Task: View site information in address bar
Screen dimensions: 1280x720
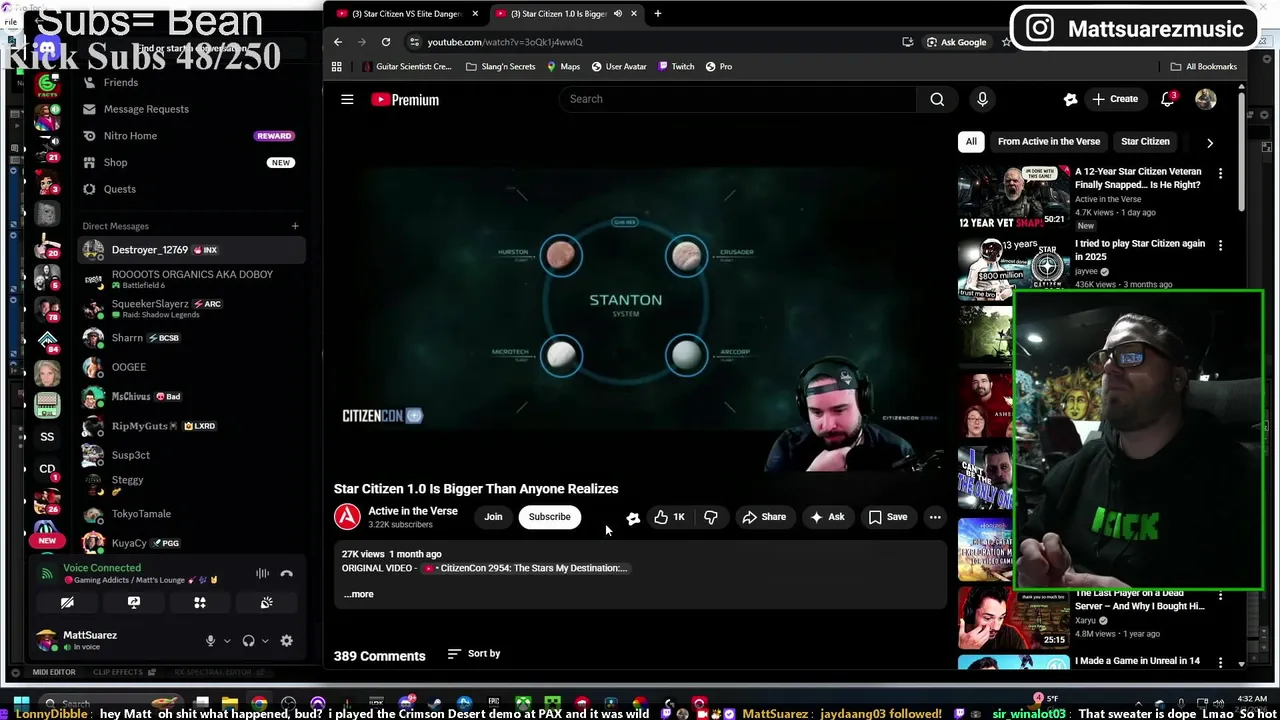Action: click(414, 42)
